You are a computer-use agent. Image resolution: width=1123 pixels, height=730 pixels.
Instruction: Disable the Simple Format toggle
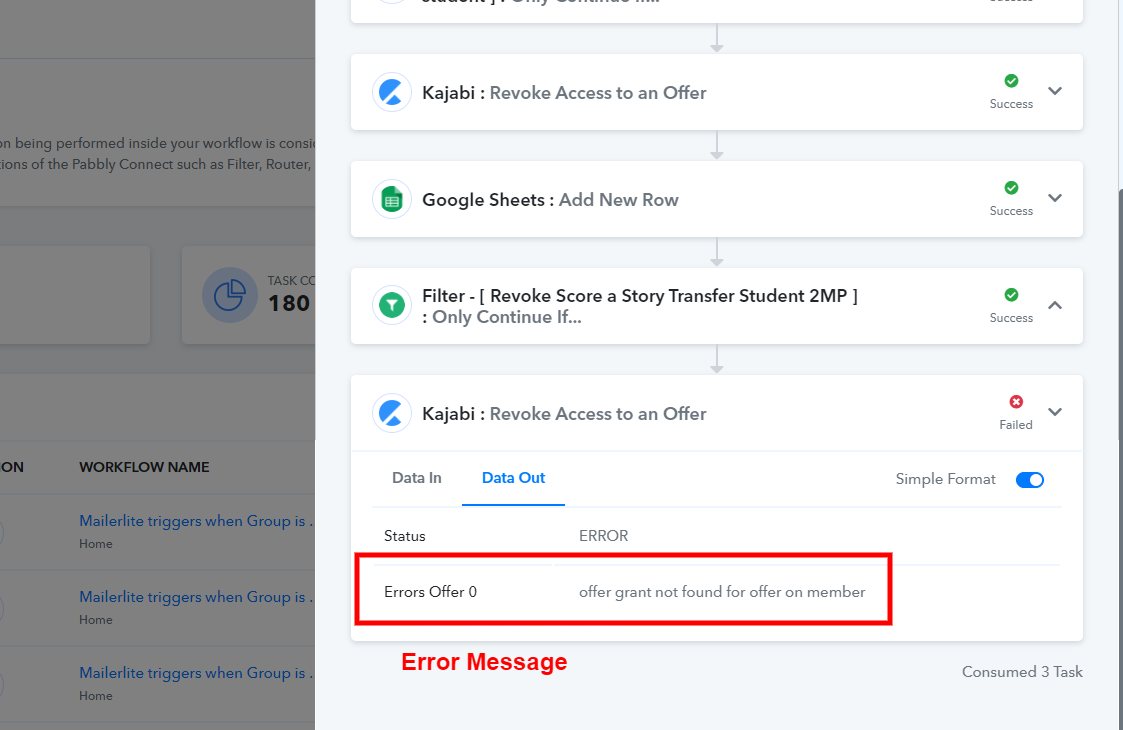(1030, 480)
